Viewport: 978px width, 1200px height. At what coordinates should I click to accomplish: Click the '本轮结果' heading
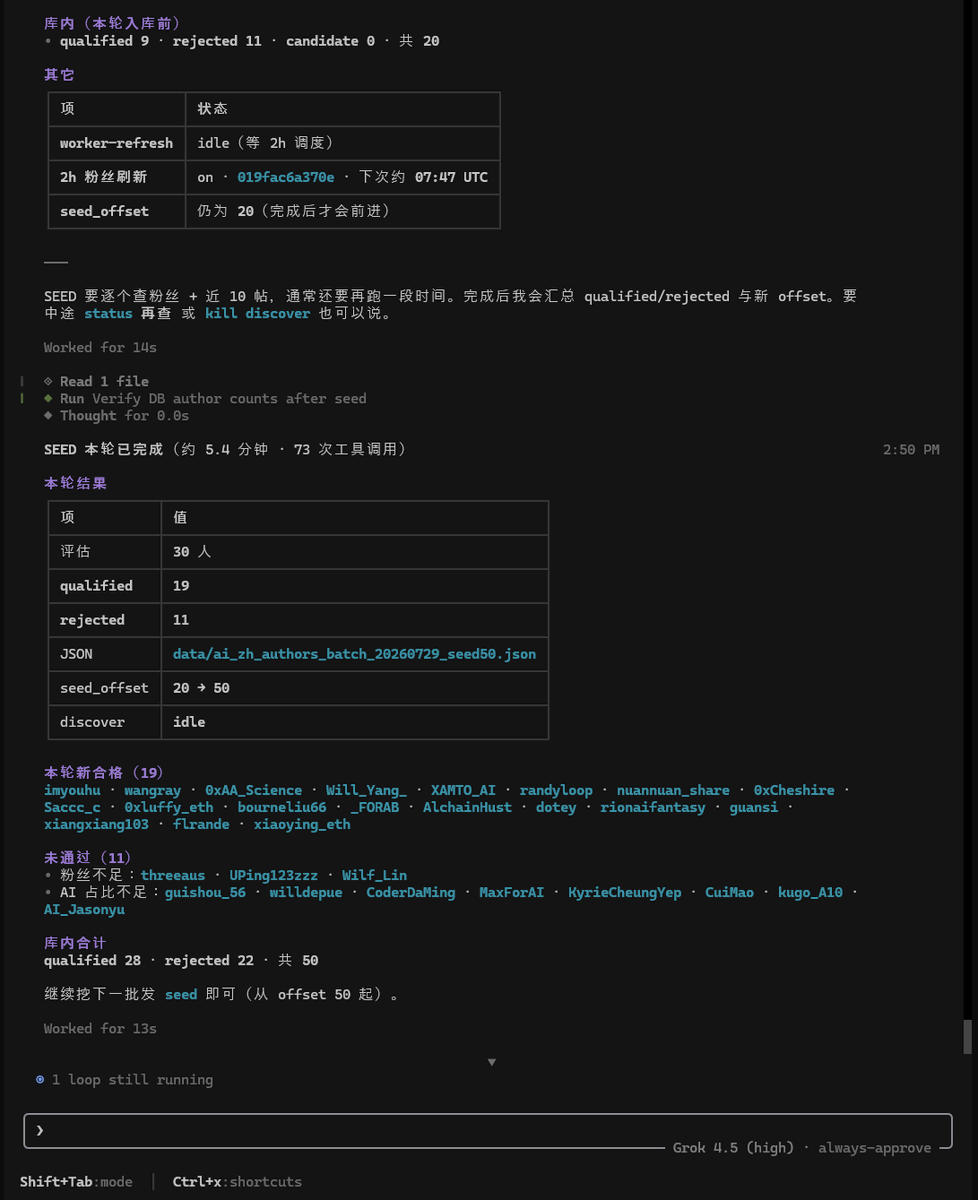tap(75, 483)
